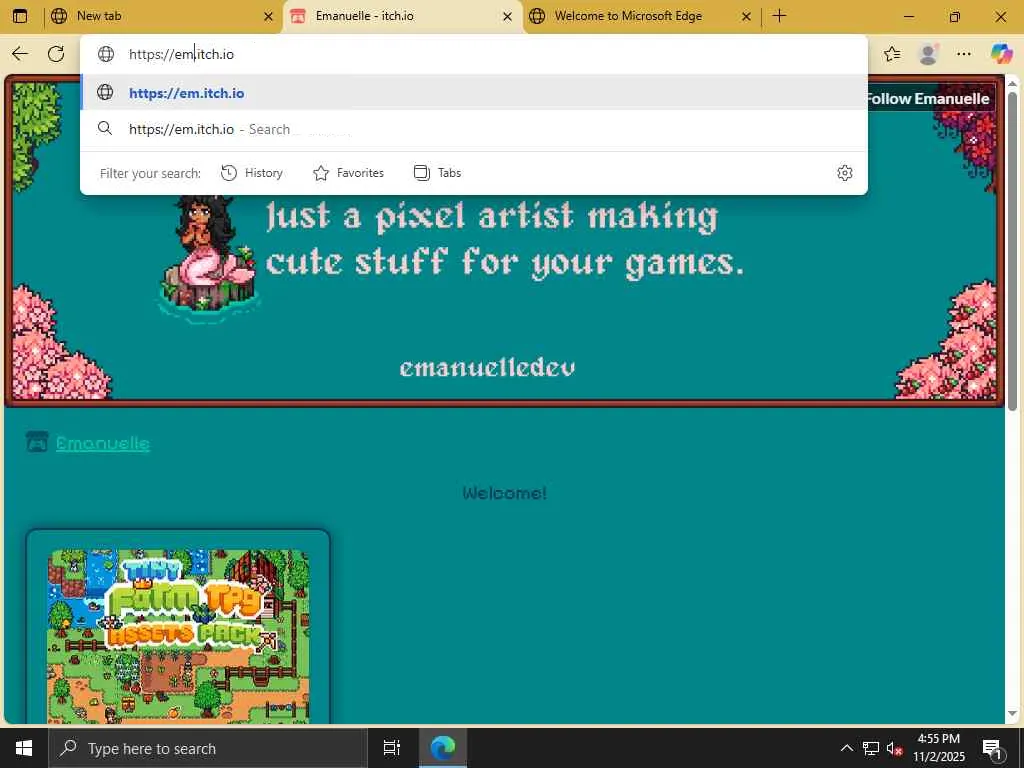
Task: Choose the https://em.itch.io URL suggestion
Action: 474,93
